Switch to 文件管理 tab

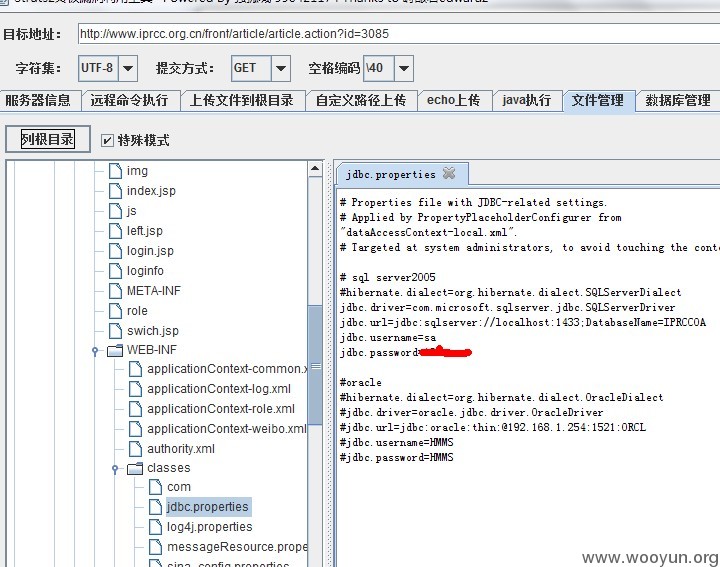tap(598, 100)
